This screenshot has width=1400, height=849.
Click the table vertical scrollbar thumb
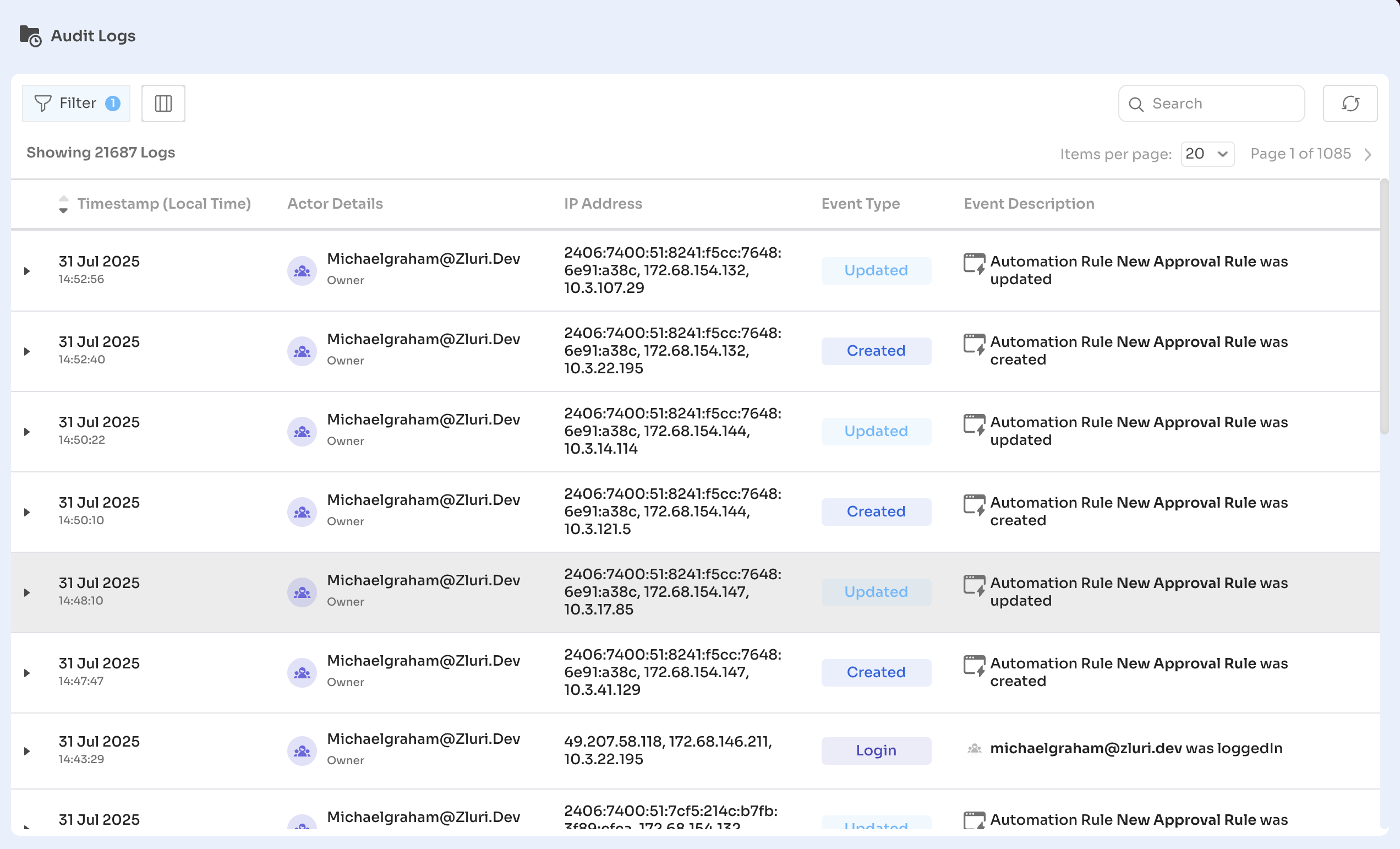click(x=1384, y=307)
